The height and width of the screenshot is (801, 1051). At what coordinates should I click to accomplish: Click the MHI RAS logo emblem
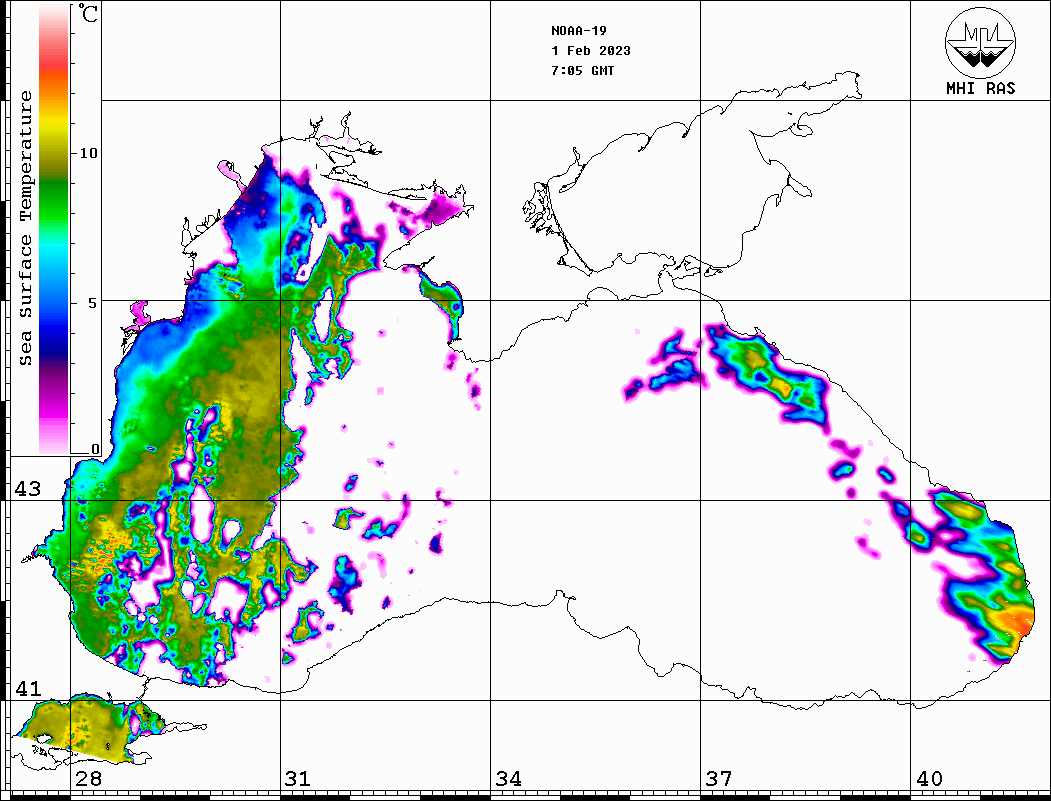point(980,42)
